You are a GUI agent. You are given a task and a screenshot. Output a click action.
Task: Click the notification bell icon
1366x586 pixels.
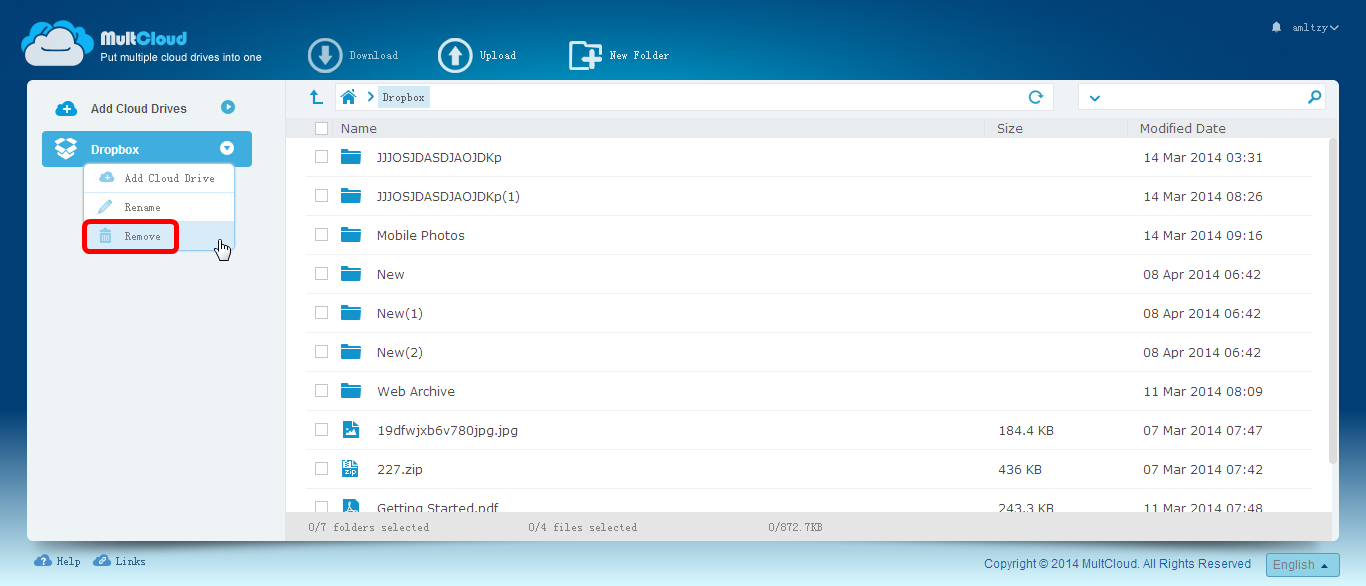click(x=1276, y=27)
